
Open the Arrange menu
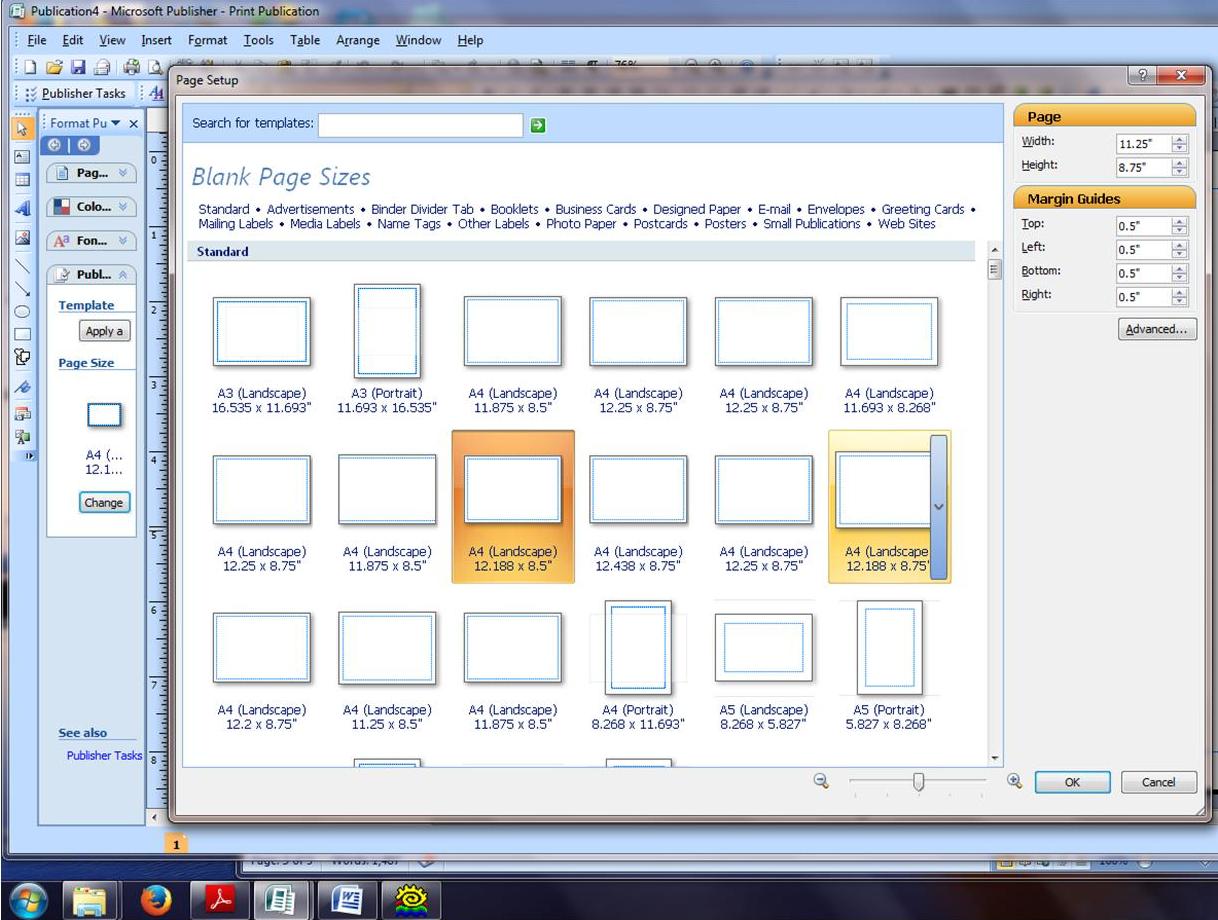358,40
